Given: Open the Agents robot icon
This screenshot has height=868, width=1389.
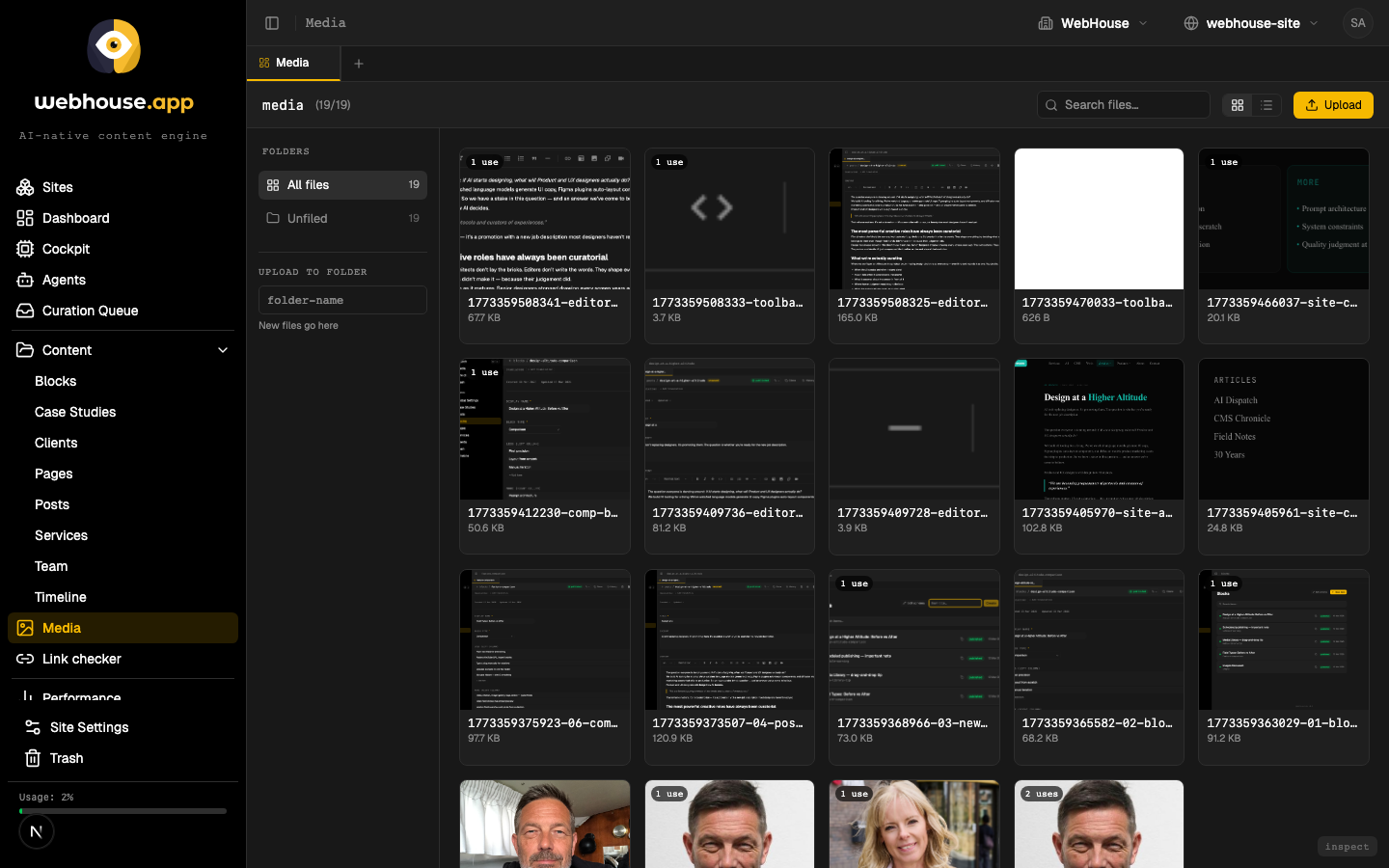Looking at the screenshot, I should [25, 280].
